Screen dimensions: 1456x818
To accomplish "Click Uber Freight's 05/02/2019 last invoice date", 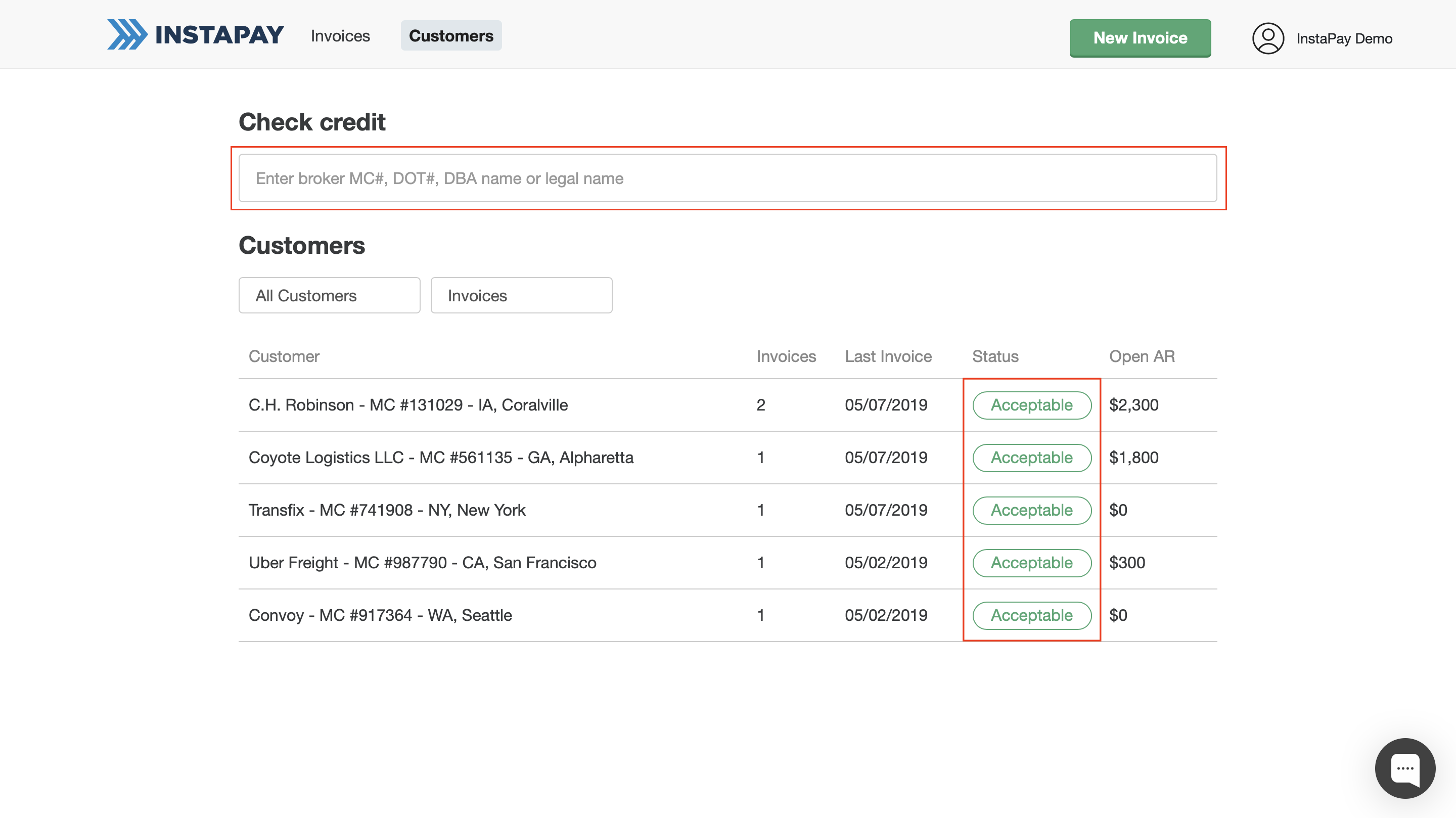I will click(886, 563).
